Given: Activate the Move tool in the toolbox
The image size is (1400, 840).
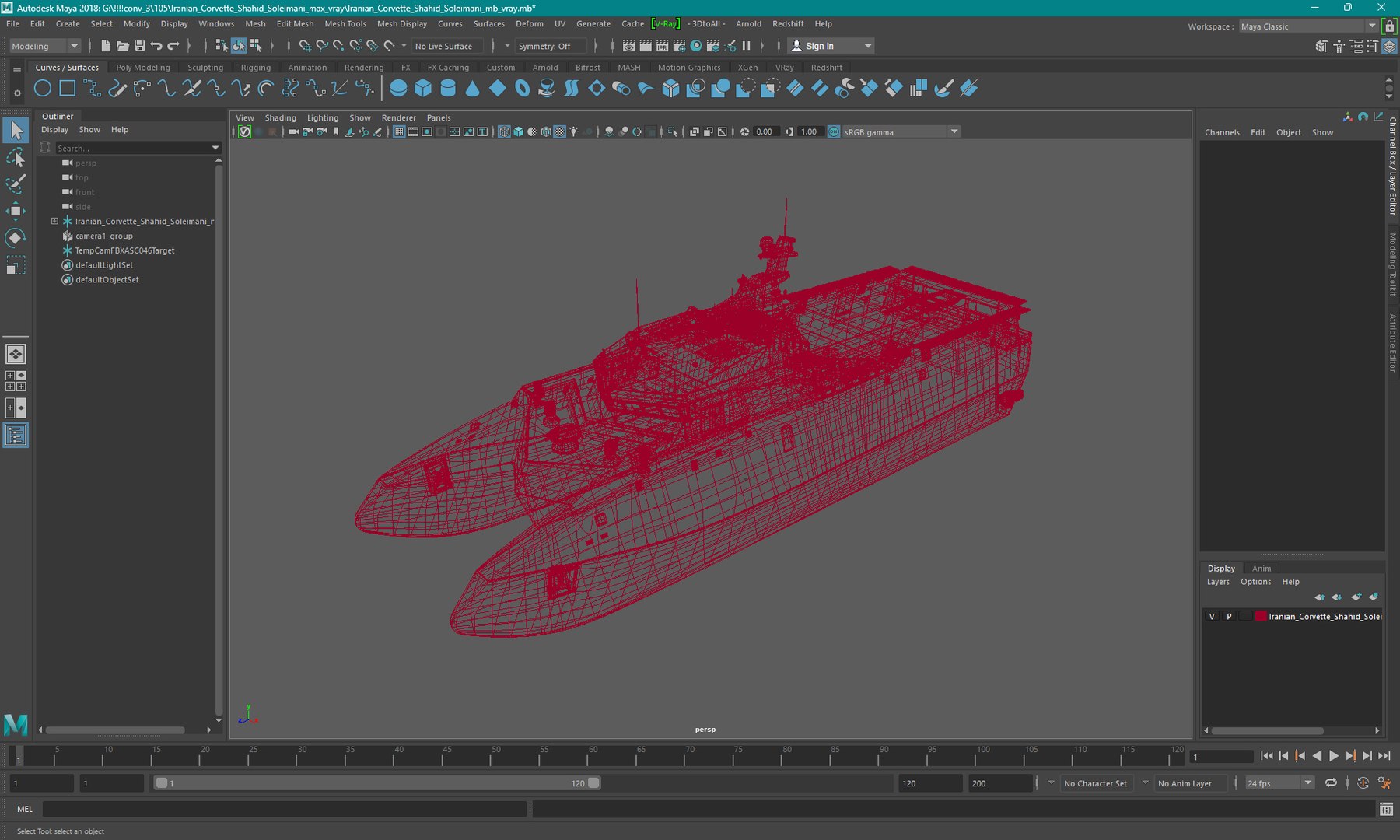Looking at the screenshot, I should [x=16, y=211].
